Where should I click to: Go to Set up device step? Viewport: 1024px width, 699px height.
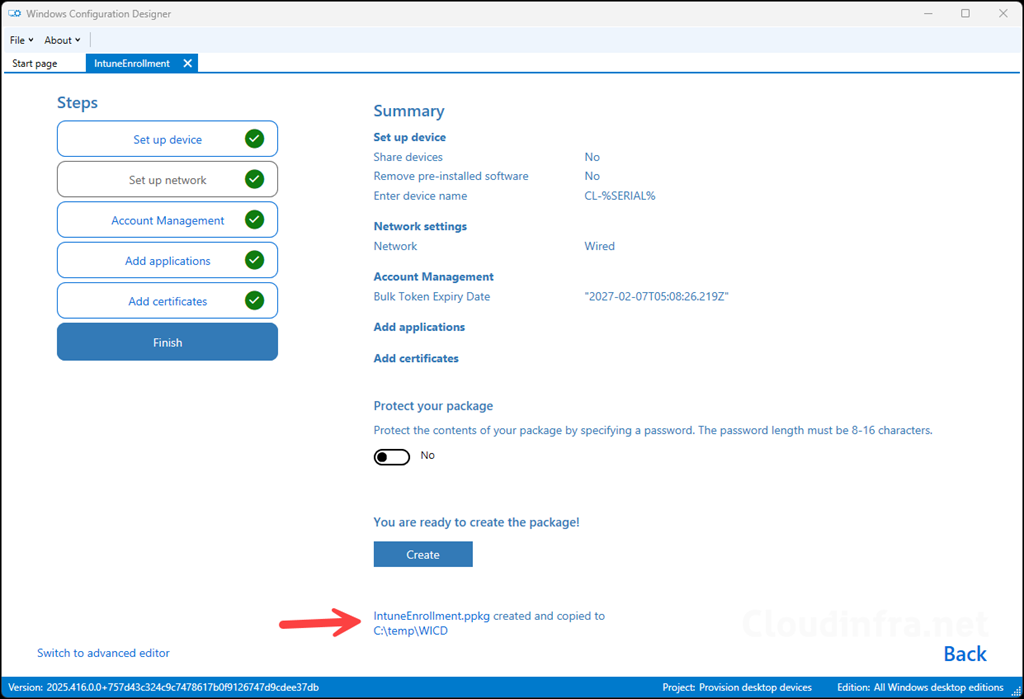point(167,139)
